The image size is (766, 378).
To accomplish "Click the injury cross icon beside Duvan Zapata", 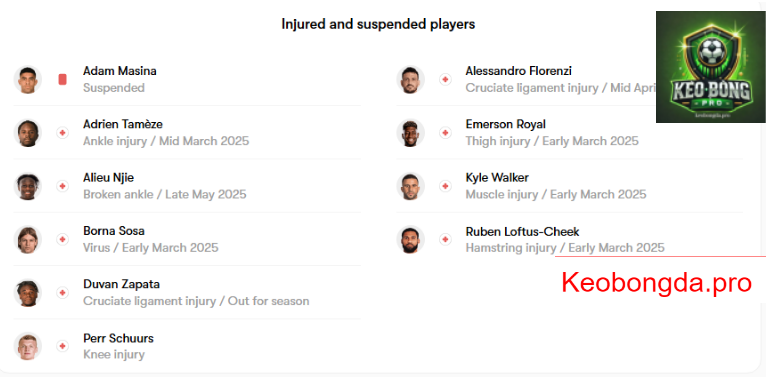I will (63, 292).
